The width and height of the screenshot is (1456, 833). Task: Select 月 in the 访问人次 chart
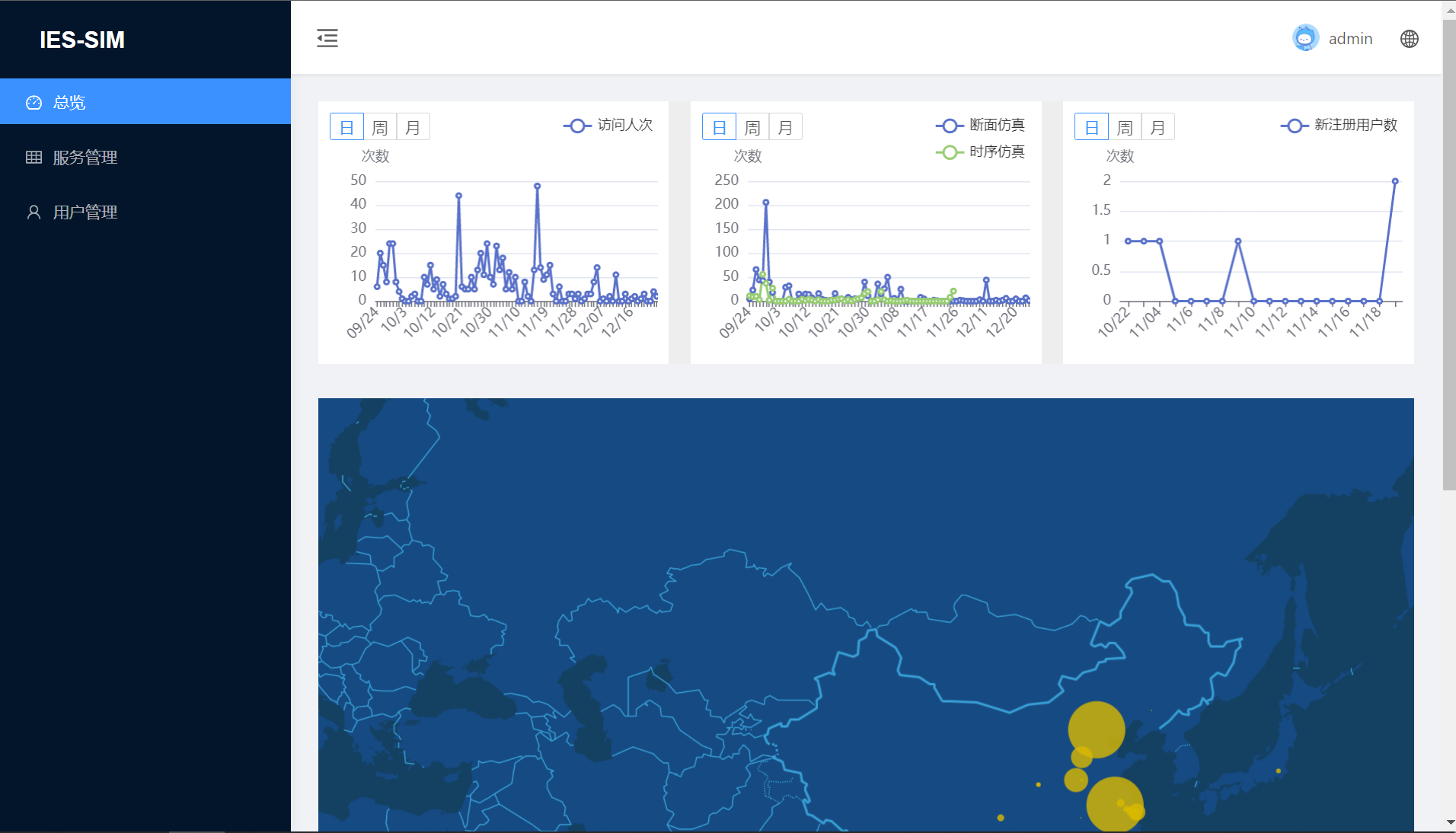pos(413,127)
